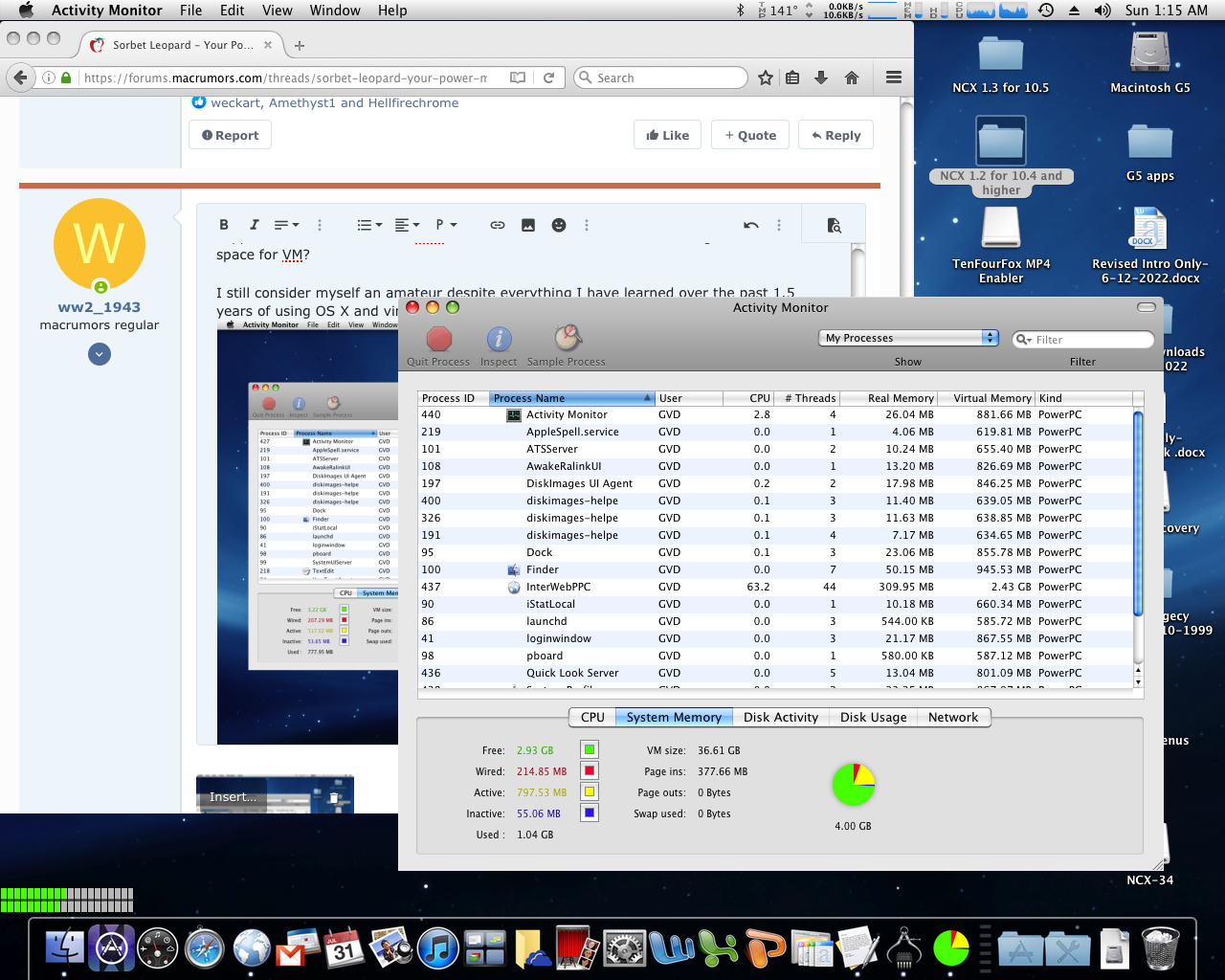Screen dimensions: 1225x980
Task: Click the bookmark star icon in Firefox
Action: point(766,78)
